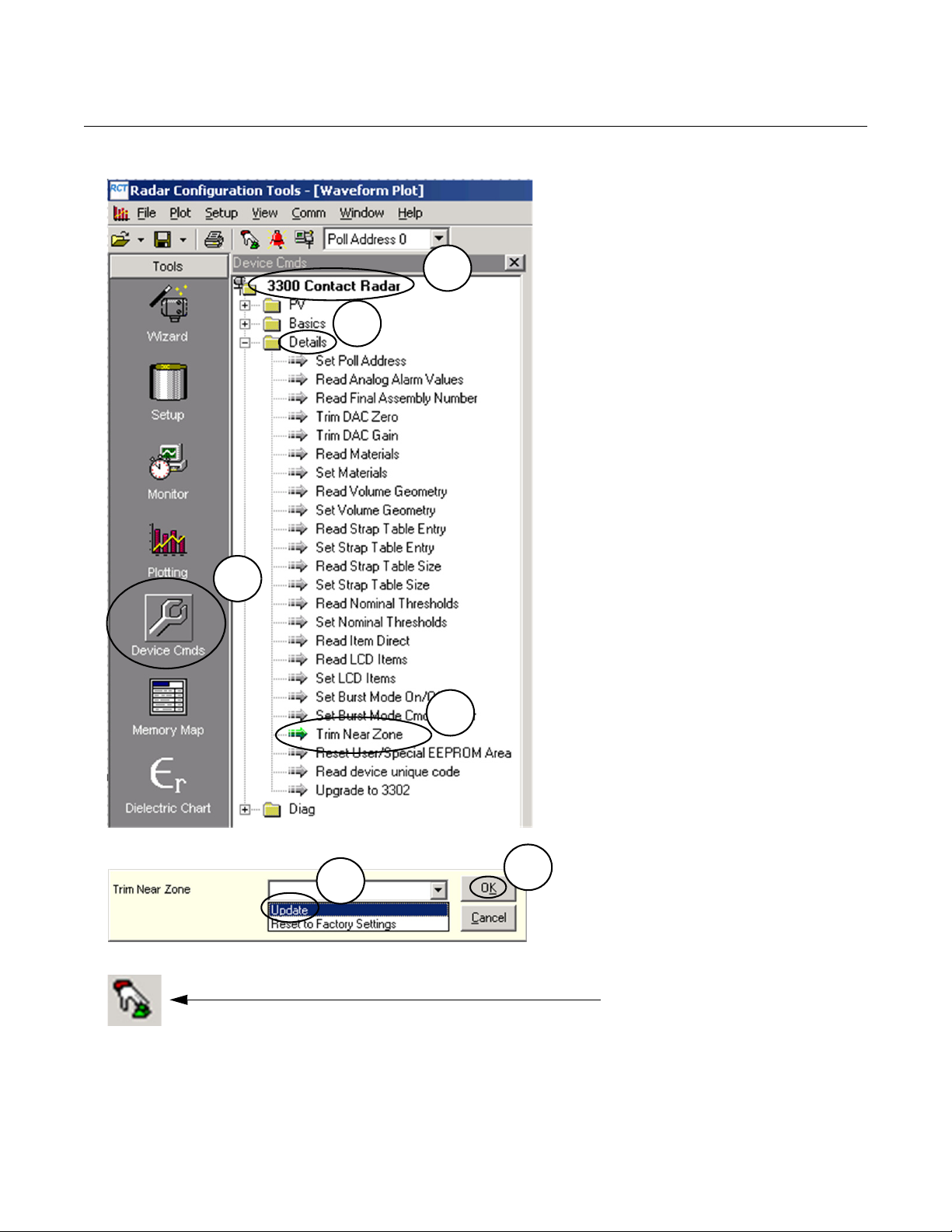Click the save diskette toolbar icon
Screen dimensions: 952x1232
tap(162, 239)
